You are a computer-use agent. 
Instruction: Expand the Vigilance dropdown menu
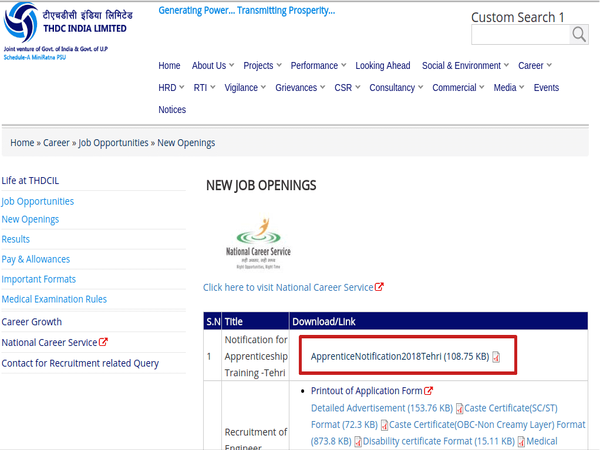click(245, 88)
